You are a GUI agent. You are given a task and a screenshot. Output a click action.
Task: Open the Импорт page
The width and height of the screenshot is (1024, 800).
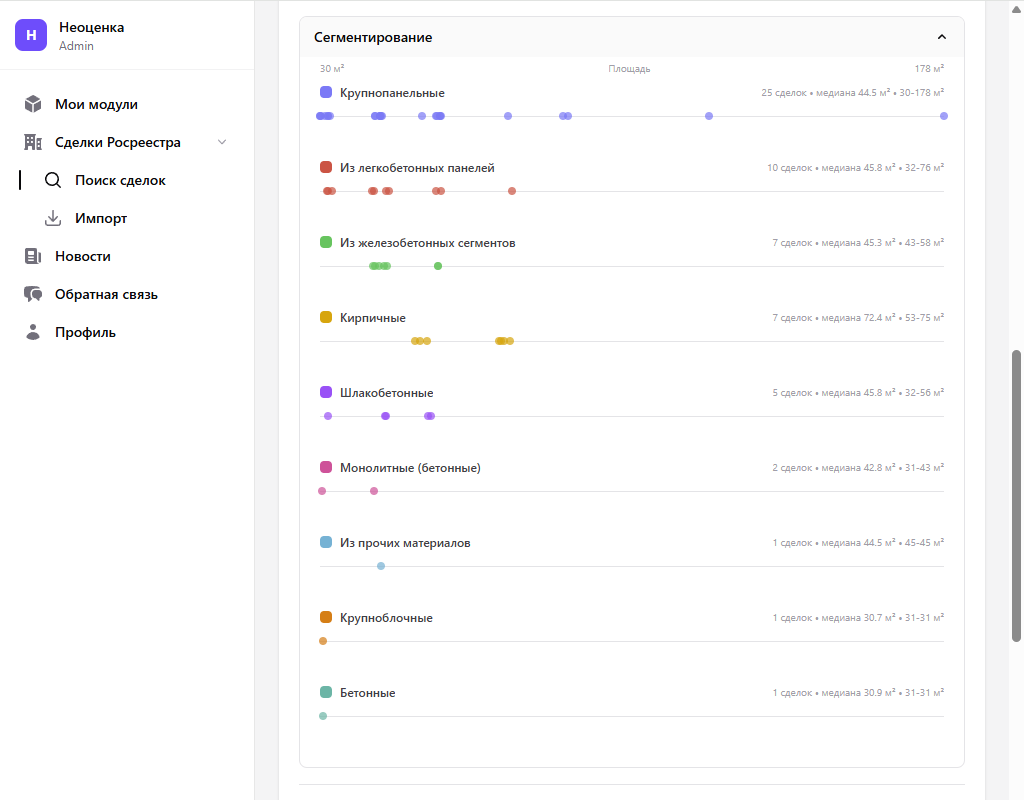[101, 218]
